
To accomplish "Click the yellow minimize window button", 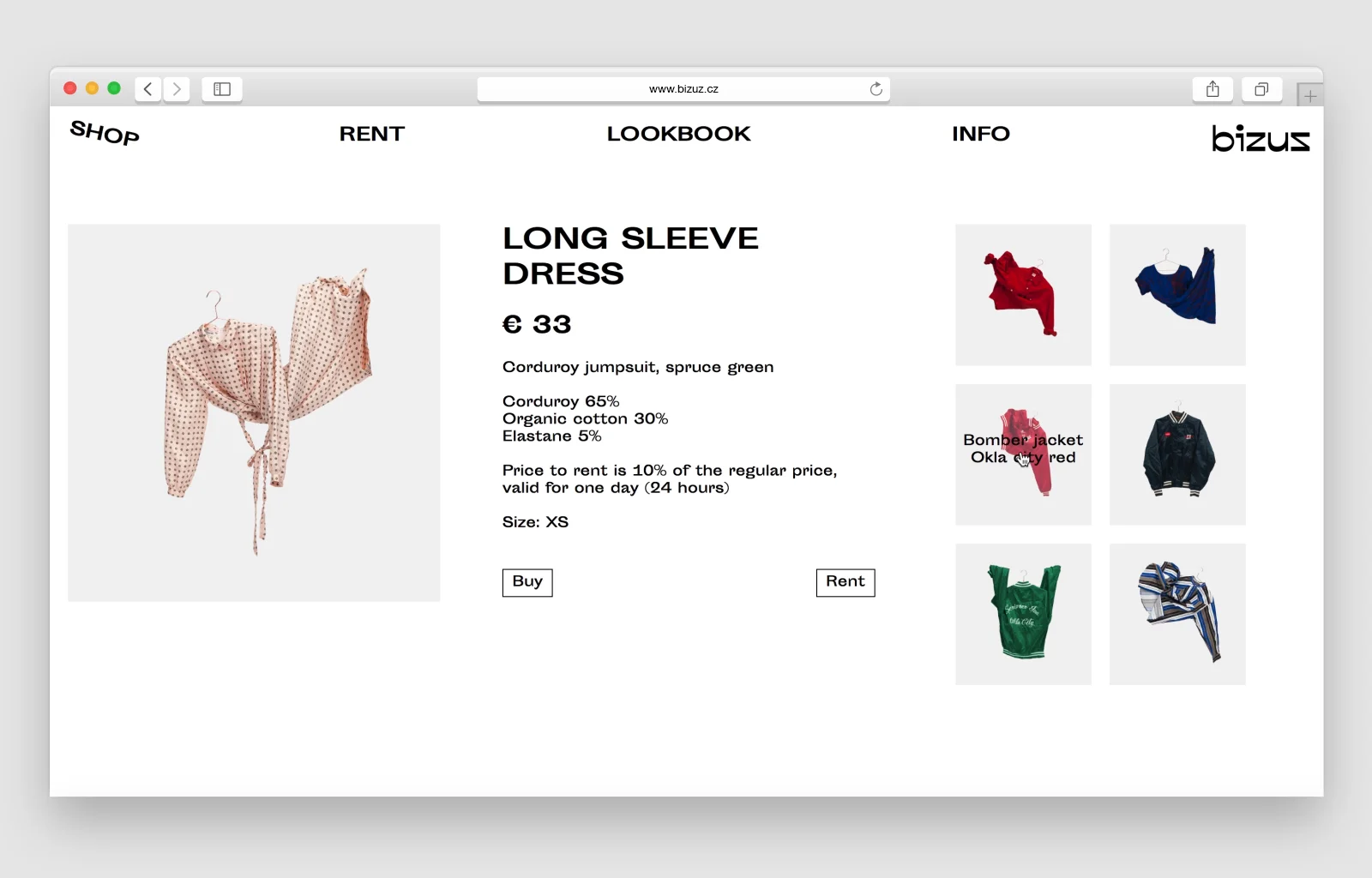I will (92, 88).
